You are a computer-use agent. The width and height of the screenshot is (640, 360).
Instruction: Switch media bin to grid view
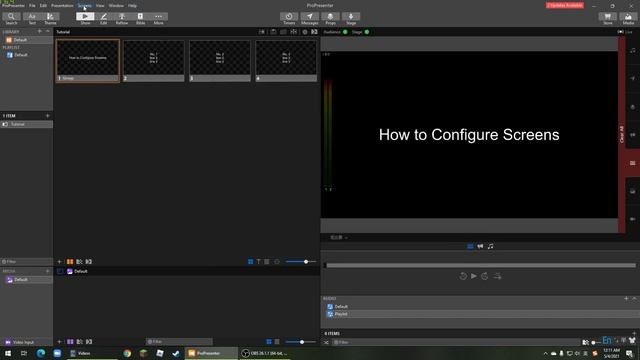(x=269, y=342)
